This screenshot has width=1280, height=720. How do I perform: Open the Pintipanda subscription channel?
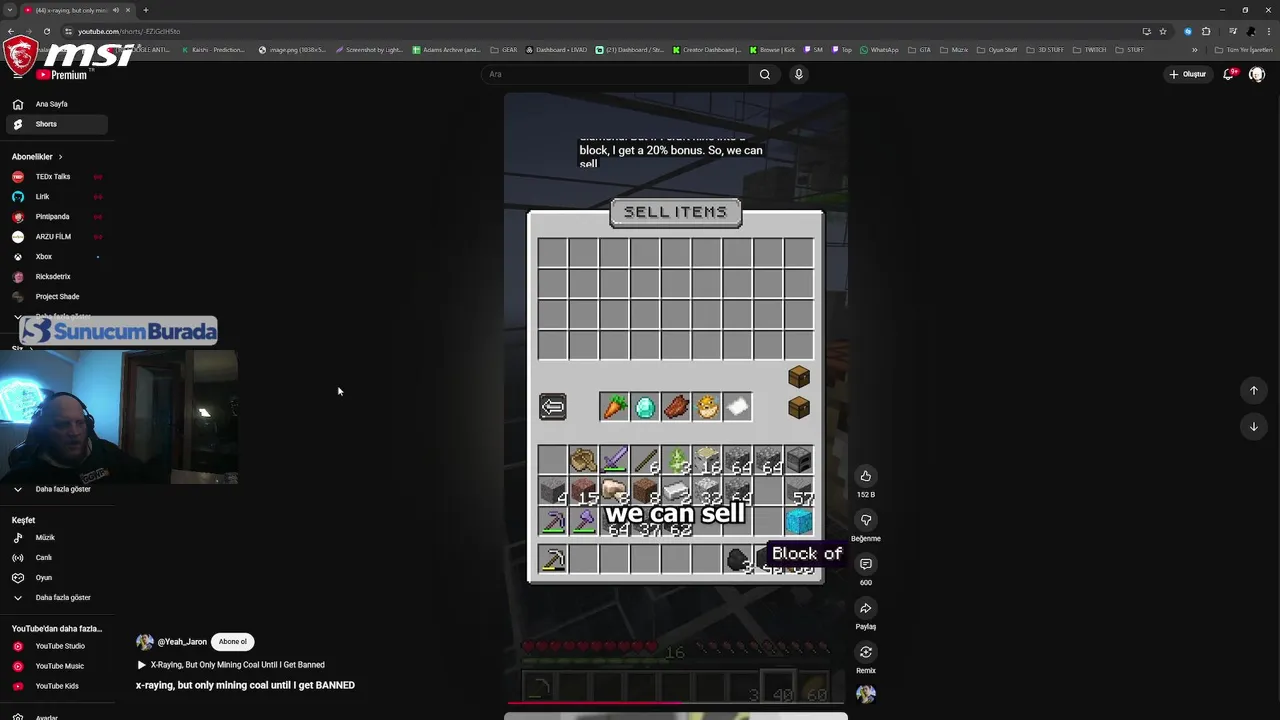(x=55, y=217)
